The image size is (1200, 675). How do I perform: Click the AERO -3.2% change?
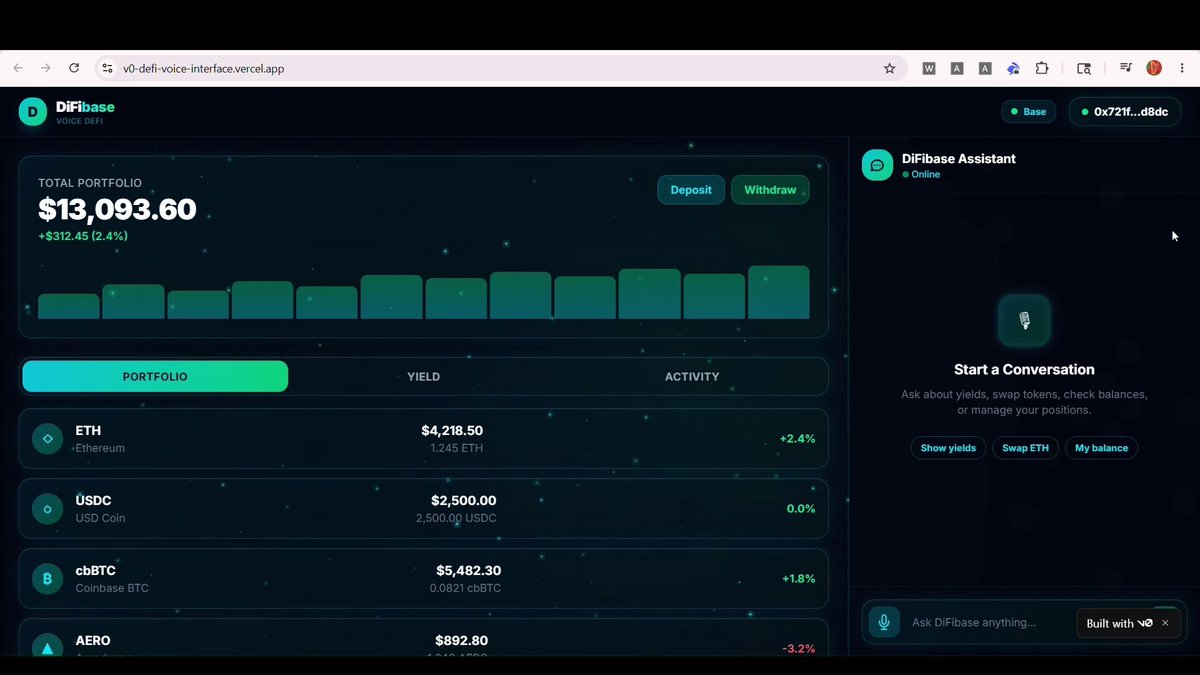point(798,648)
